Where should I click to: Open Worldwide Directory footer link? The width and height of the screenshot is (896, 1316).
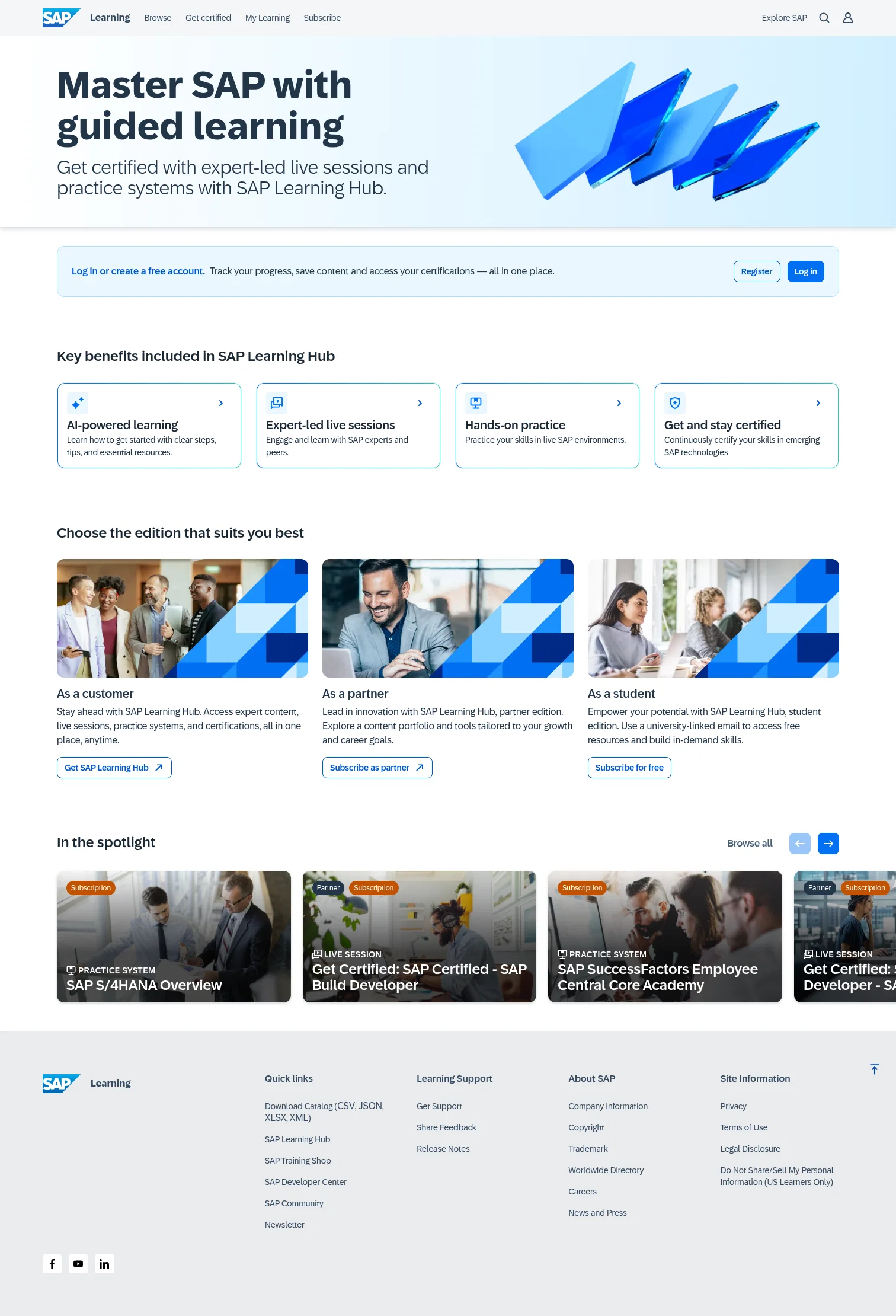coord(606,1170)
